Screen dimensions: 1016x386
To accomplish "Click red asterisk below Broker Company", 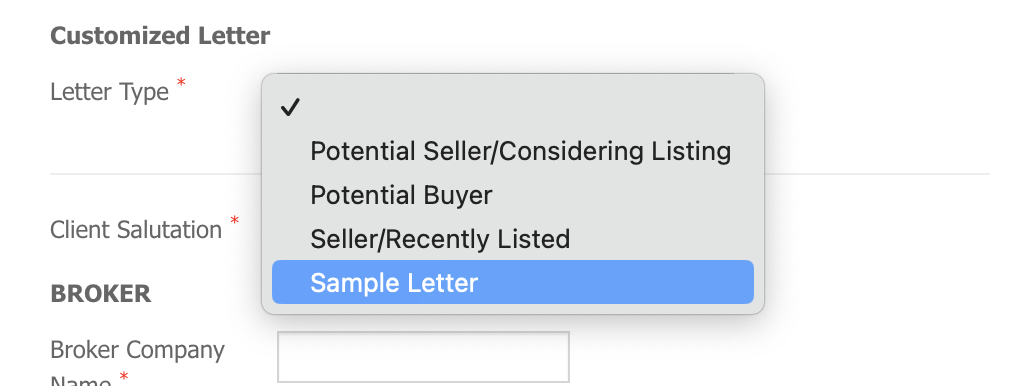I will pos(124,377).
